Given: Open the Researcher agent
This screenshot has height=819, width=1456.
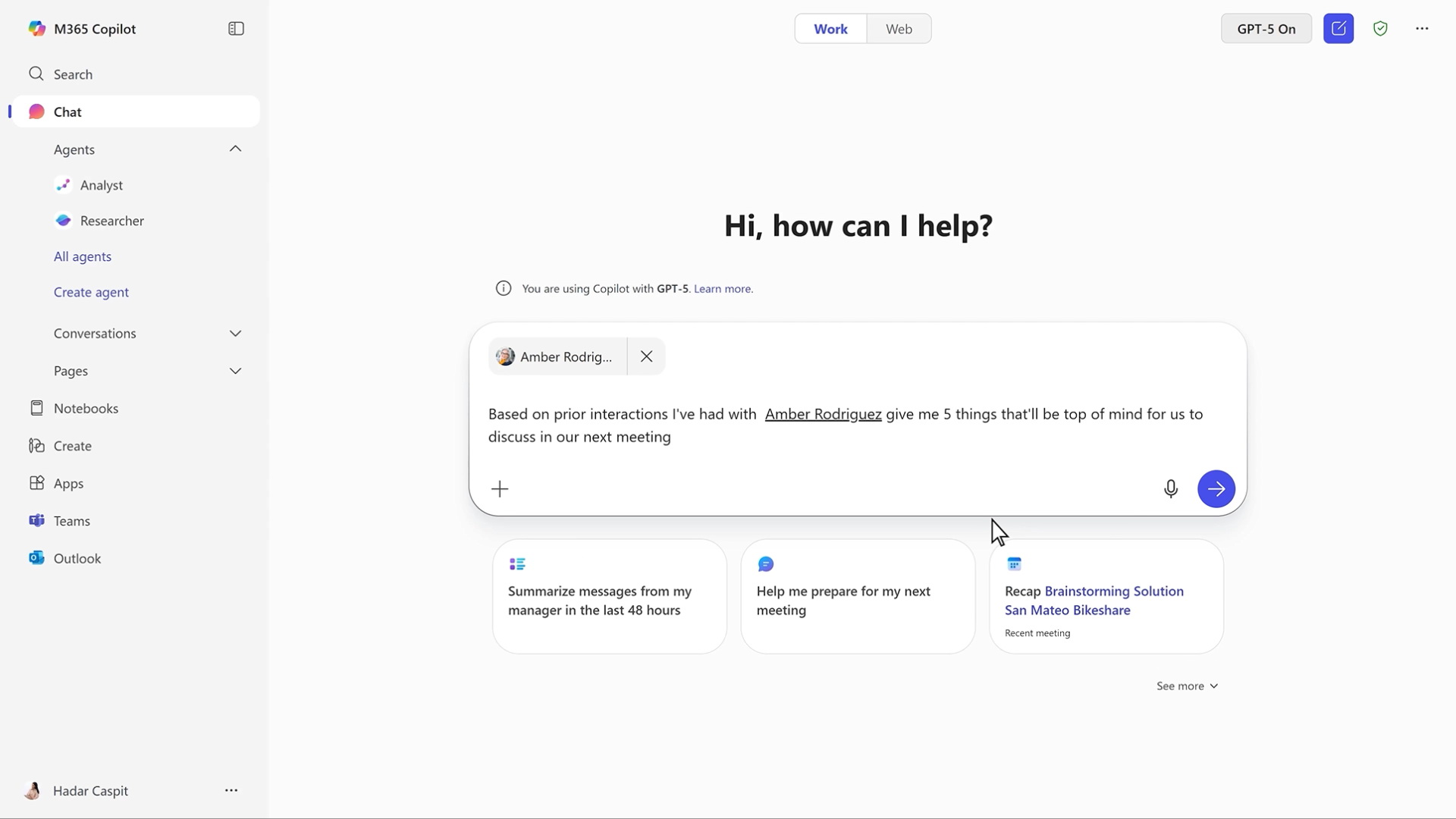Looking at the screenshot, I should click(111, 221).
